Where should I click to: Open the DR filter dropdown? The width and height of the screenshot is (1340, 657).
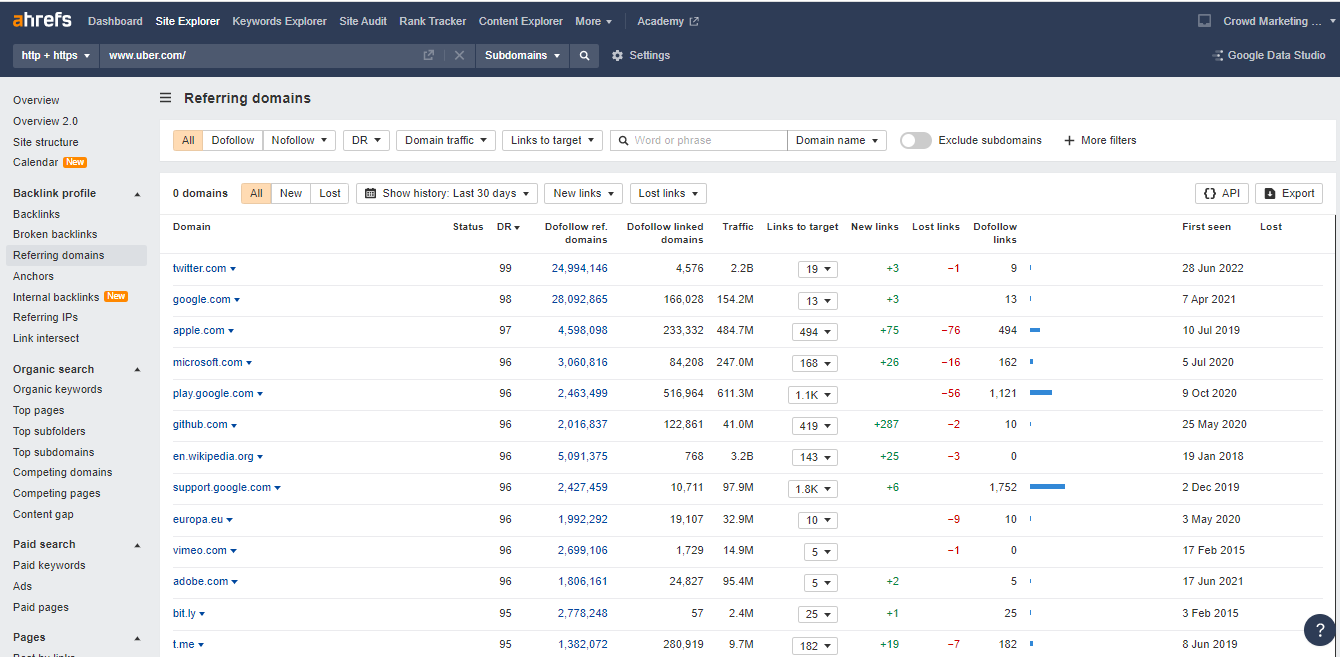(366, 140)
